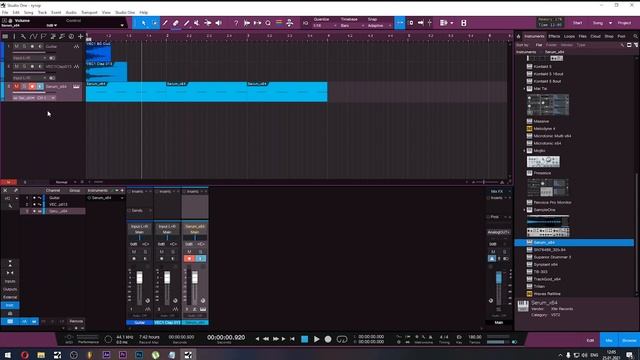Toggle record arm on Serum_x64 track
This screenshot has width=640, height=360.
pyautogui.click(x=32, y=87)
